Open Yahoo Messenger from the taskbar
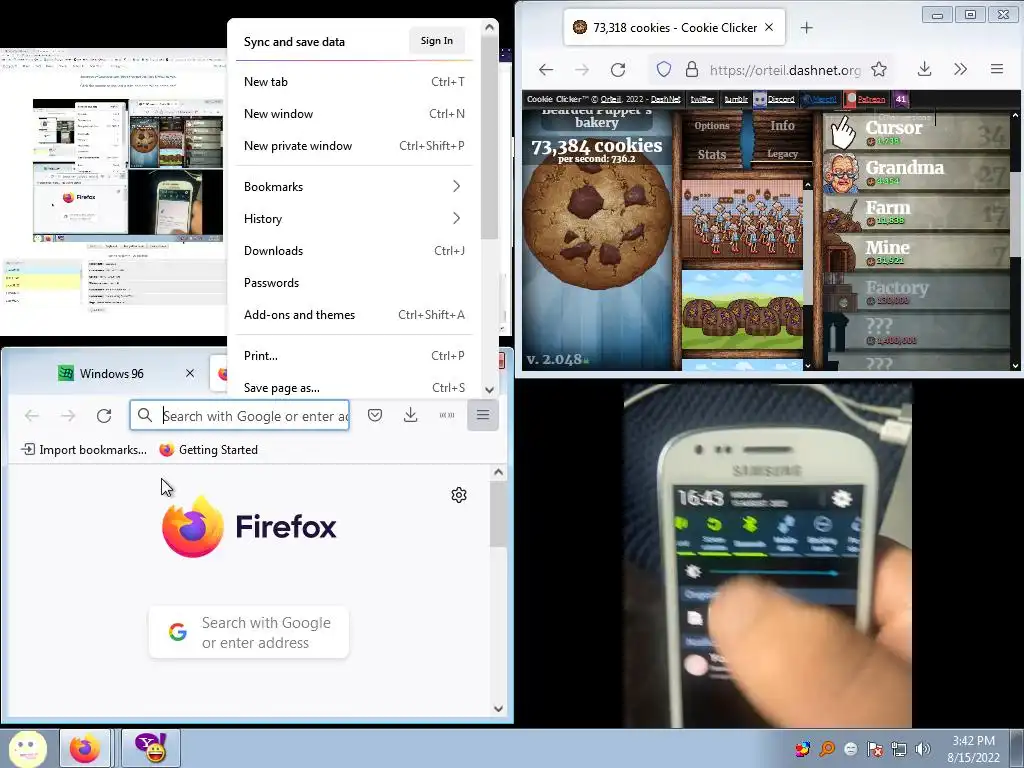The image size is (1024, 768). 150,748
